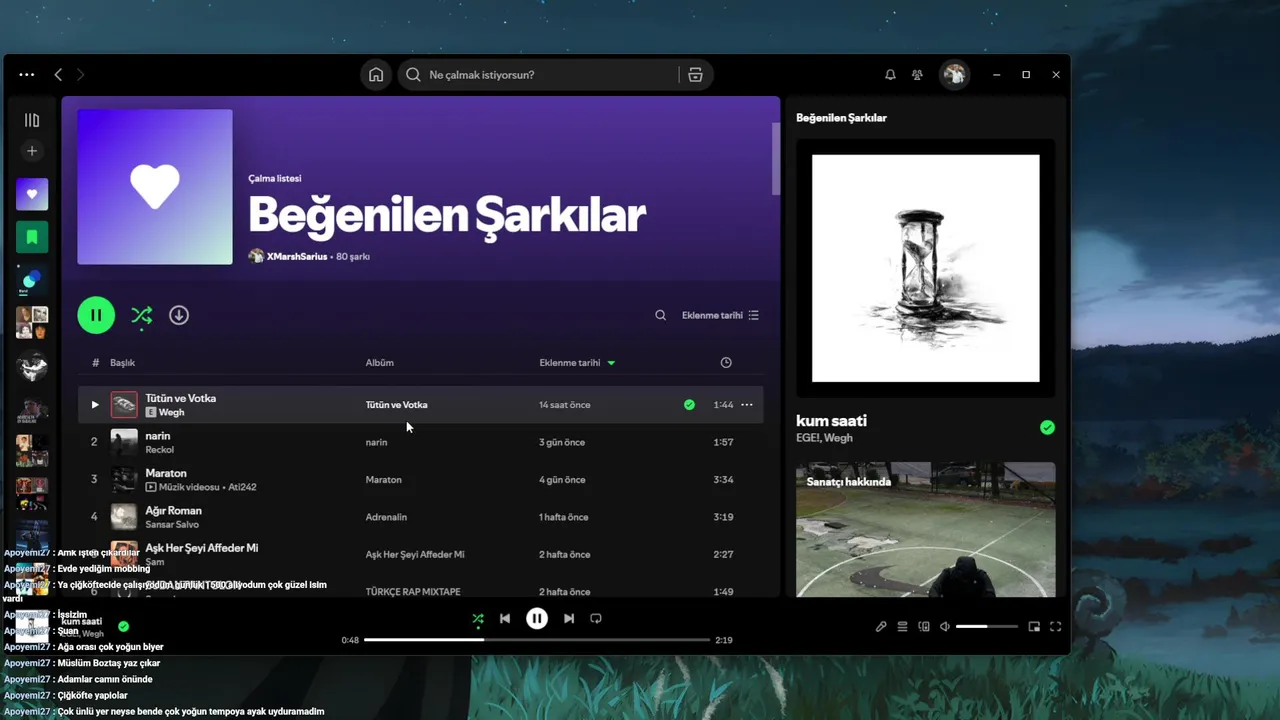The image size is (1280, 720).
Task: Download the Beğenilen Şarkılar playlist
Action: pyautogui.click(x=179, y=315)
